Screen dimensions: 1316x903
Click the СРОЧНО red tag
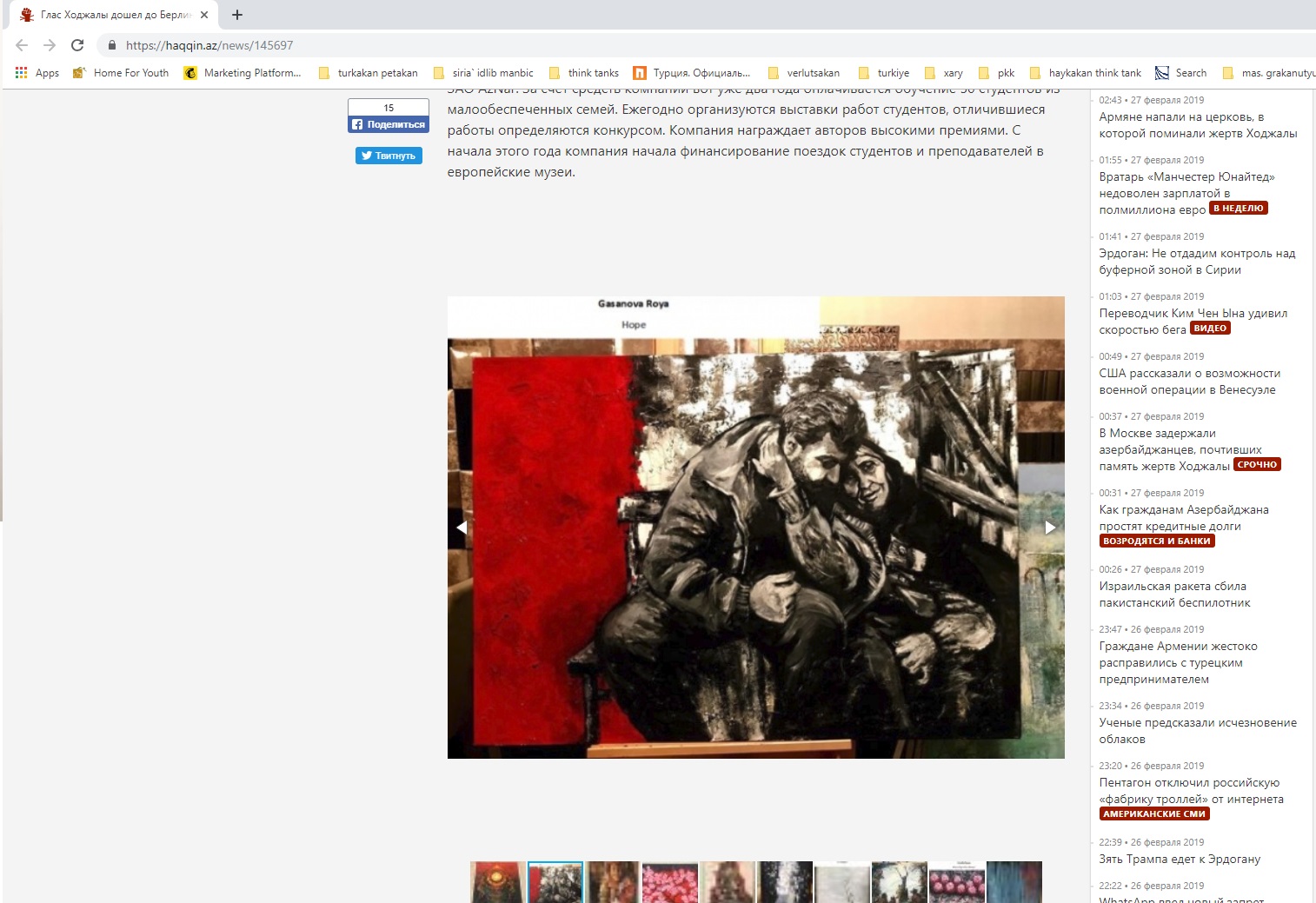(1257, 465)
